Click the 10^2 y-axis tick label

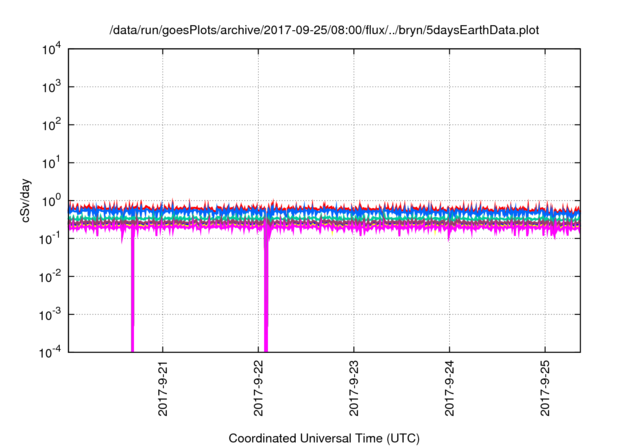pos(51,125)
